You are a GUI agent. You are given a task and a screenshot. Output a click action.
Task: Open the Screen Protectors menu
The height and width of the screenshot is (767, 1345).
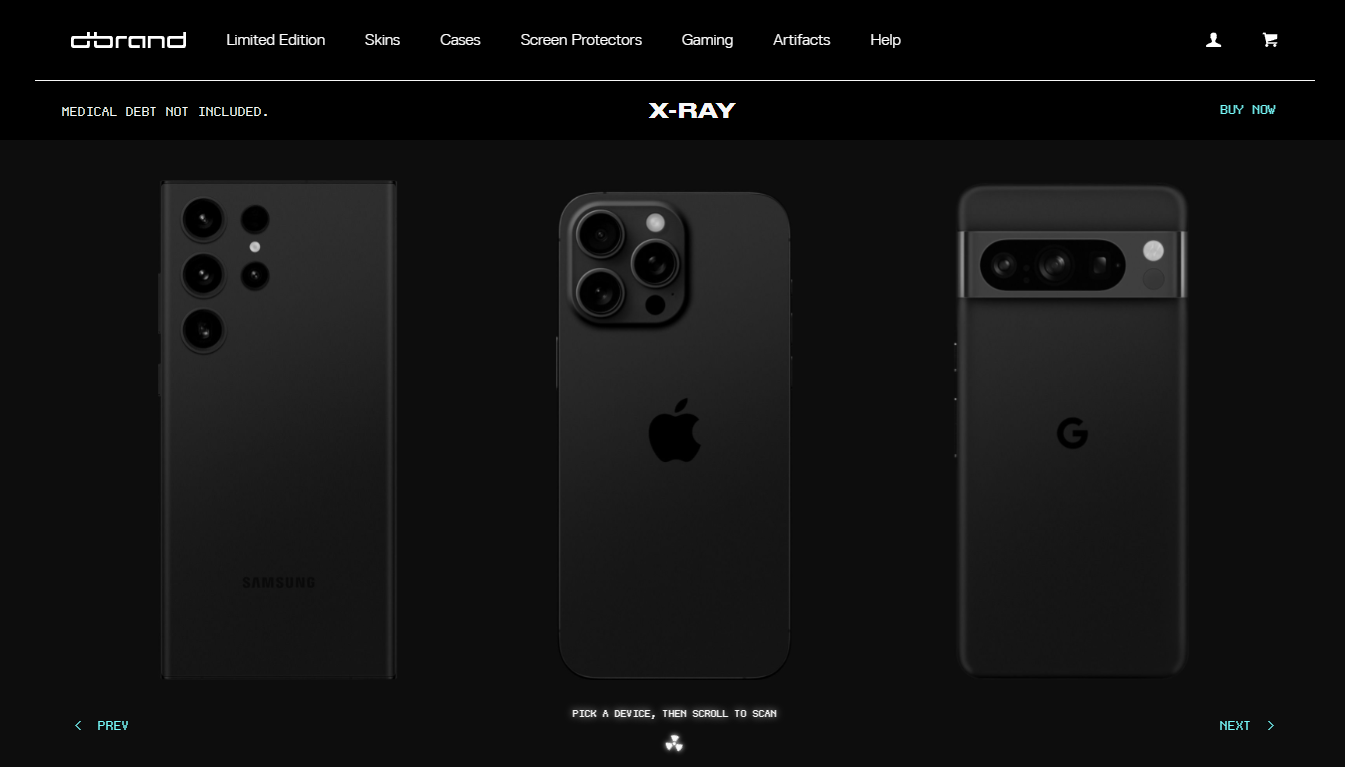tap(581, 40)
